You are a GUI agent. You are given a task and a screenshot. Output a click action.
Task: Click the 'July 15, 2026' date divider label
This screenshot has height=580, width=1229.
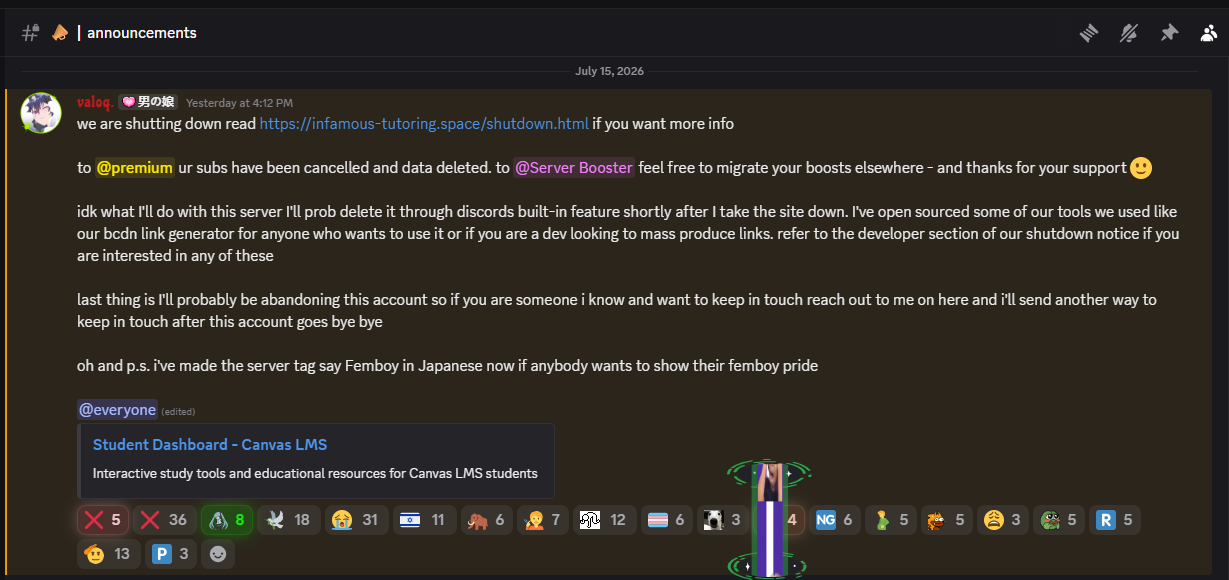tap(609, 72)
